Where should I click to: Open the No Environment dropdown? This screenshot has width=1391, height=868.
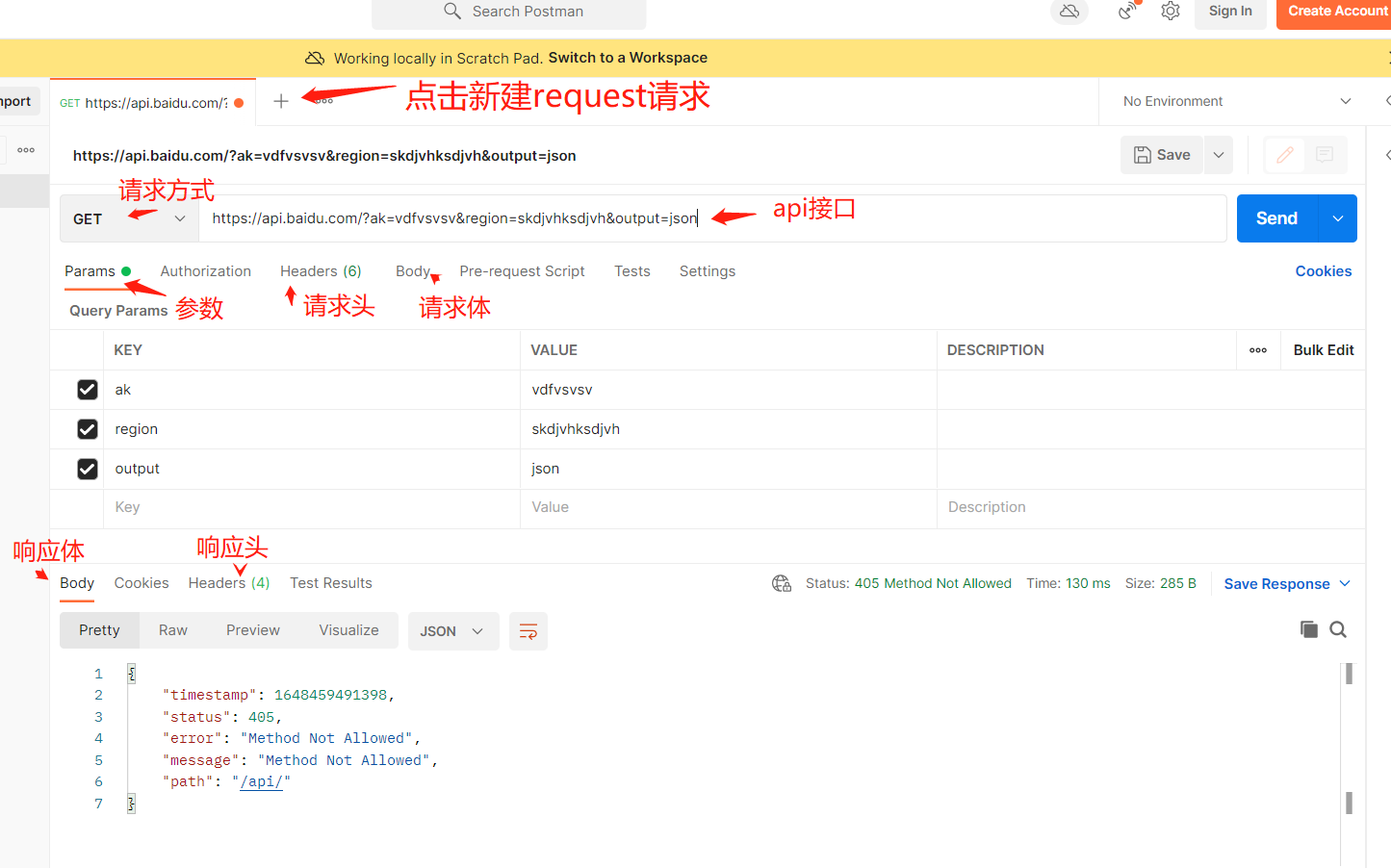(1237, 101)
